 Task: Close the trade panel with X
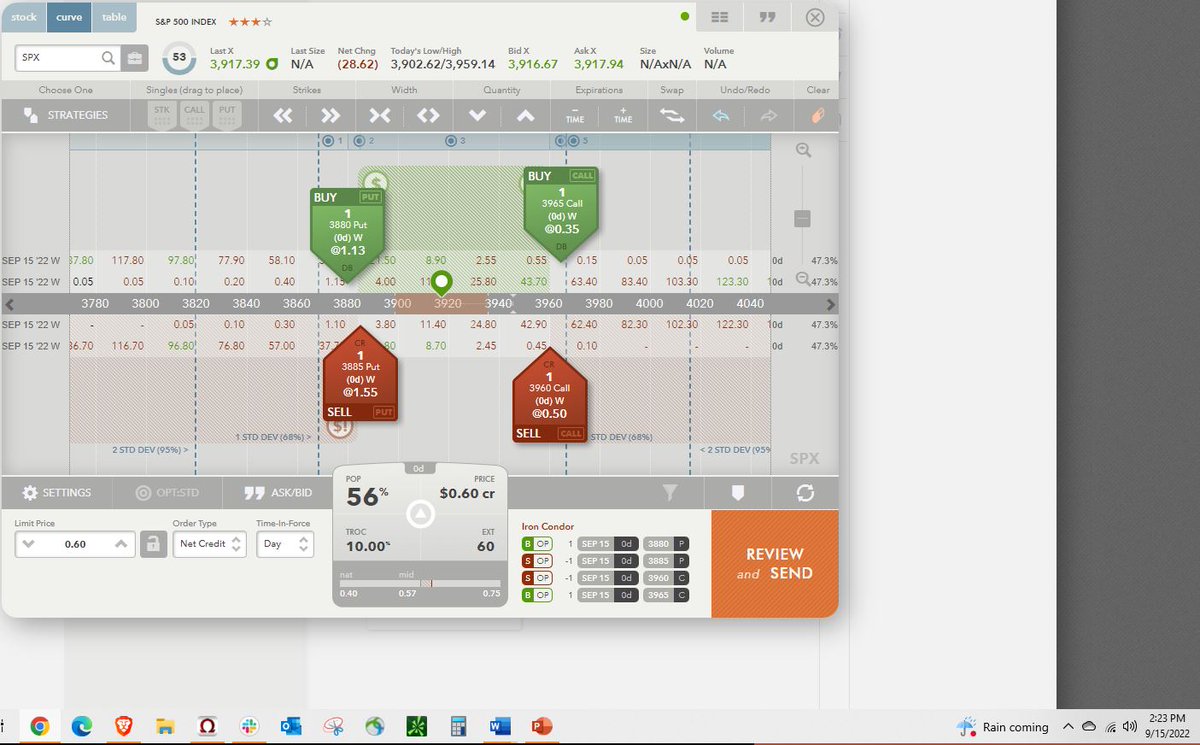(x=815, y=17)
